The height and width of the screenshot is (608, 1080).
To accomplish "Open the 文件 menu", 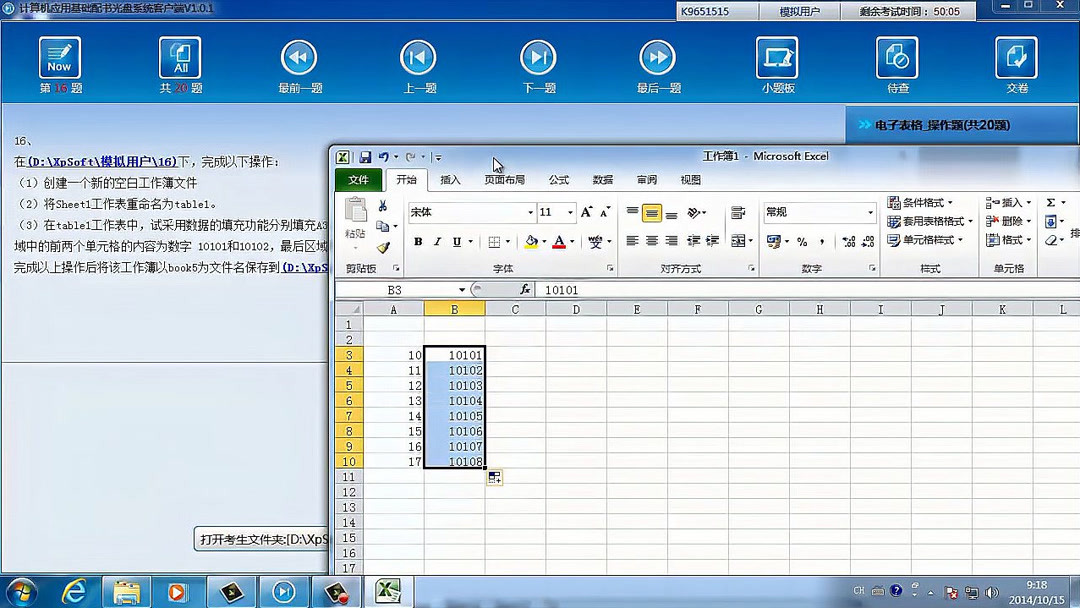I will [x=358, y=180].
